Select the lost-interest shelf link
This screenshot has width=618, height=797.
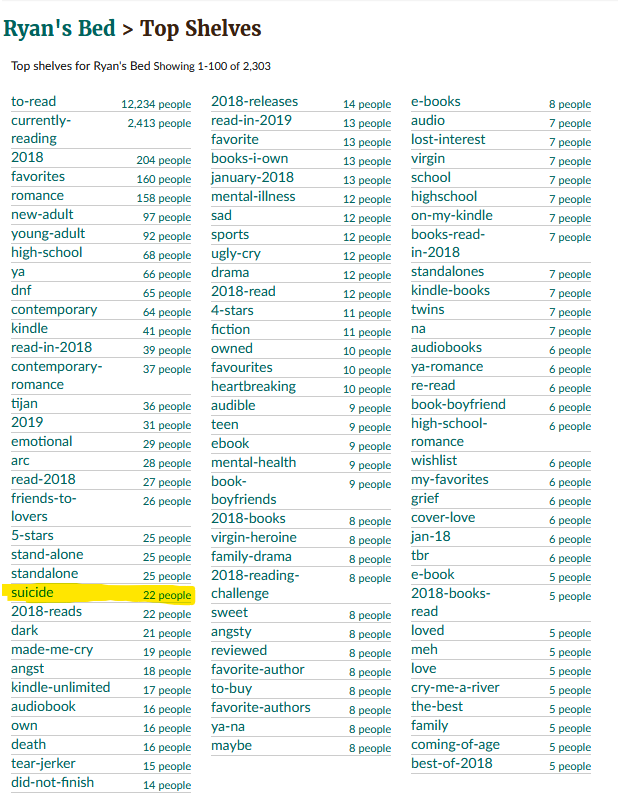(448, 140)
